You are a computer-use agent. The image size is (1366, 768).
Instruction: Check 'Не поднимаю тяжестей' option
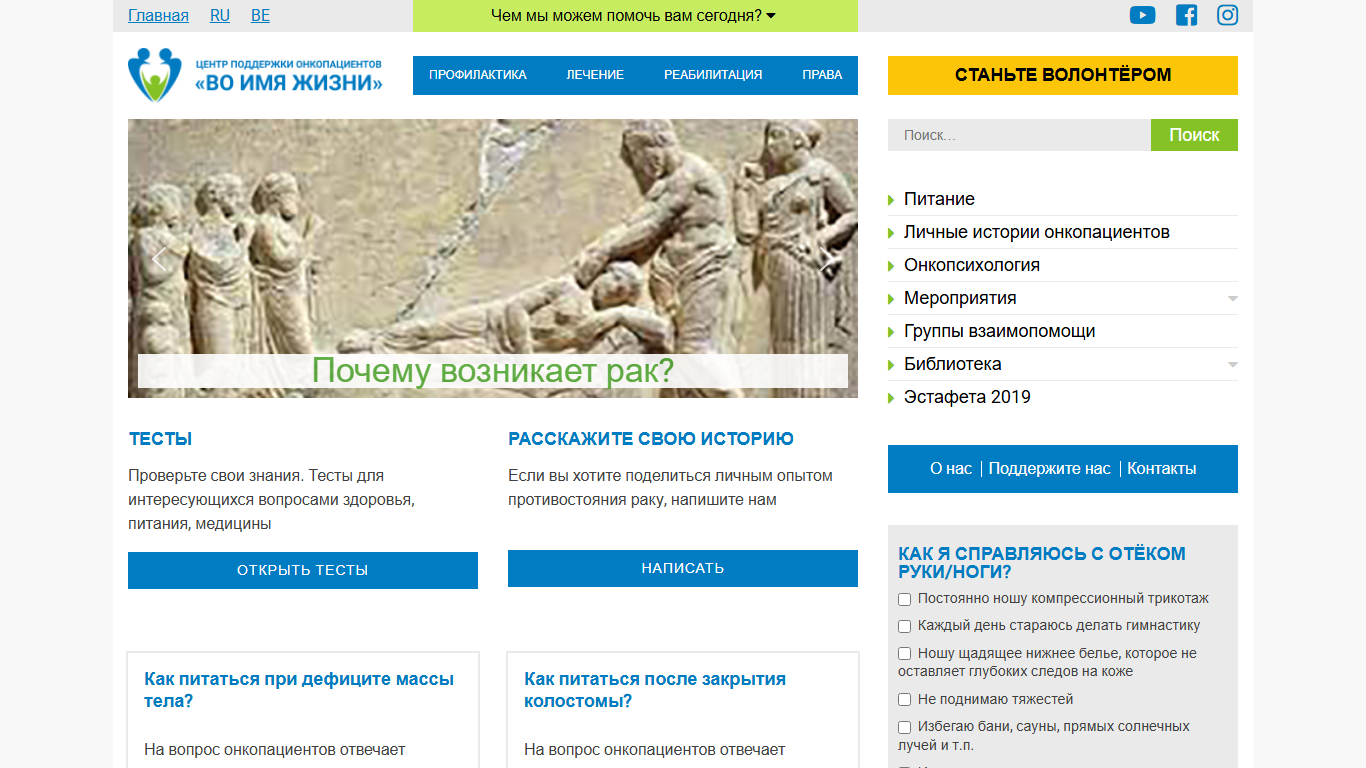[x=904, y=700]
